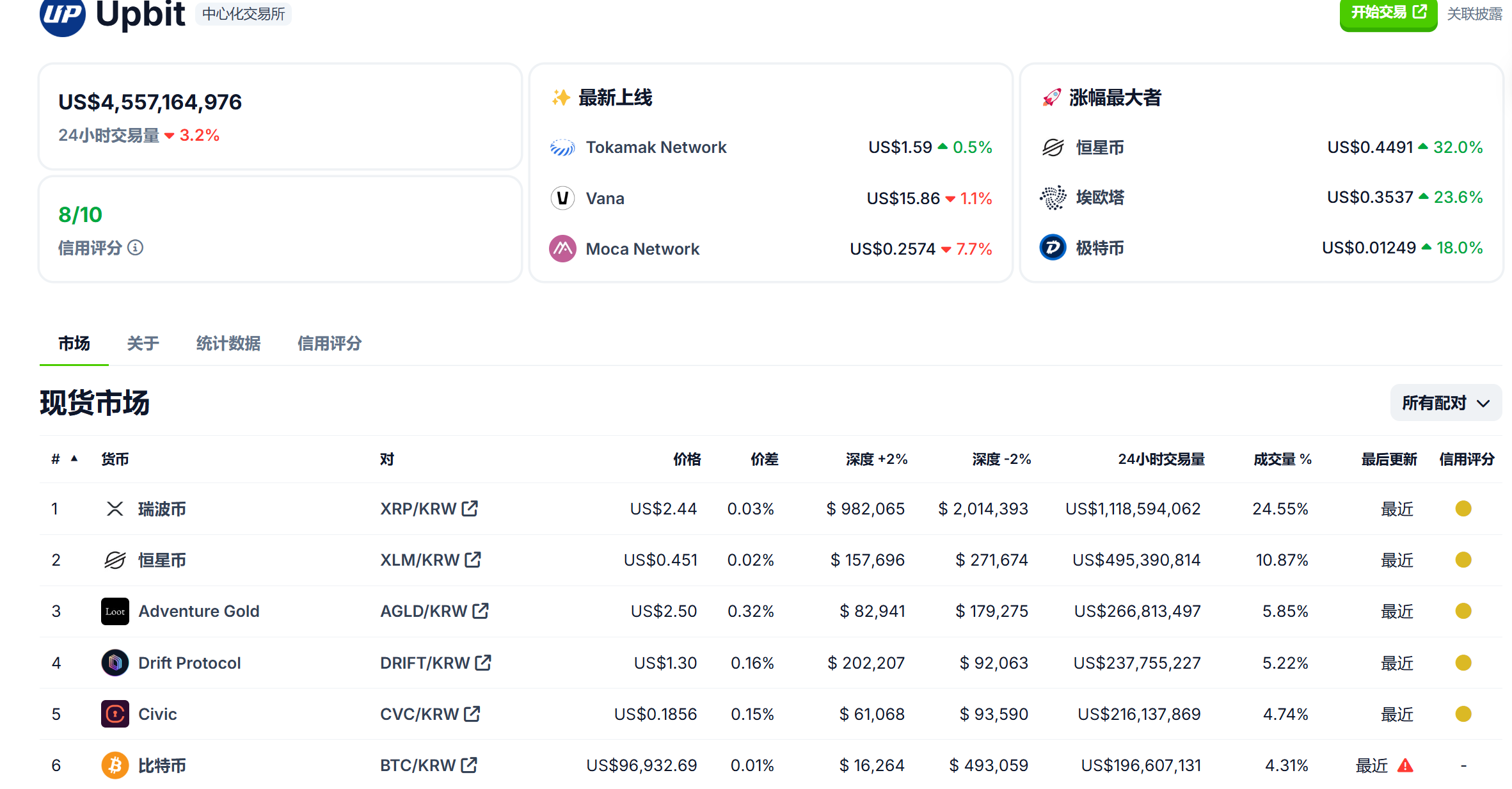
Task: Open XRP/KRW external link icon
Action: coord(470,509)
